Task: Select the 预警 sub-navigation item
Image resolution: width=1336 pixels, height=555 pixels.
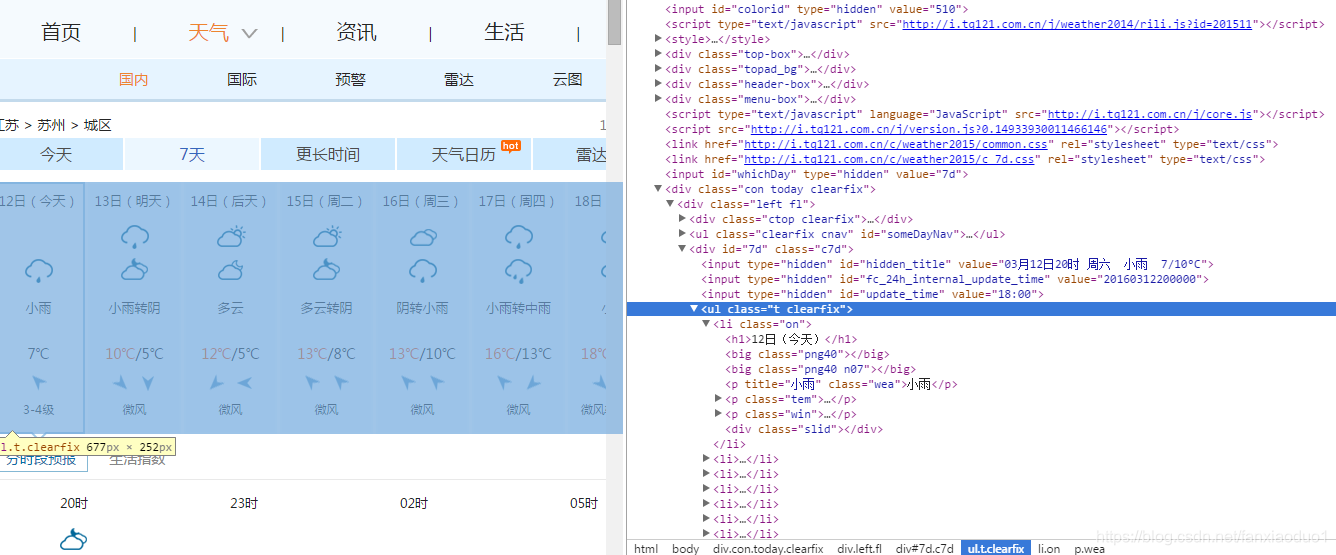Action: coord(350,80)
